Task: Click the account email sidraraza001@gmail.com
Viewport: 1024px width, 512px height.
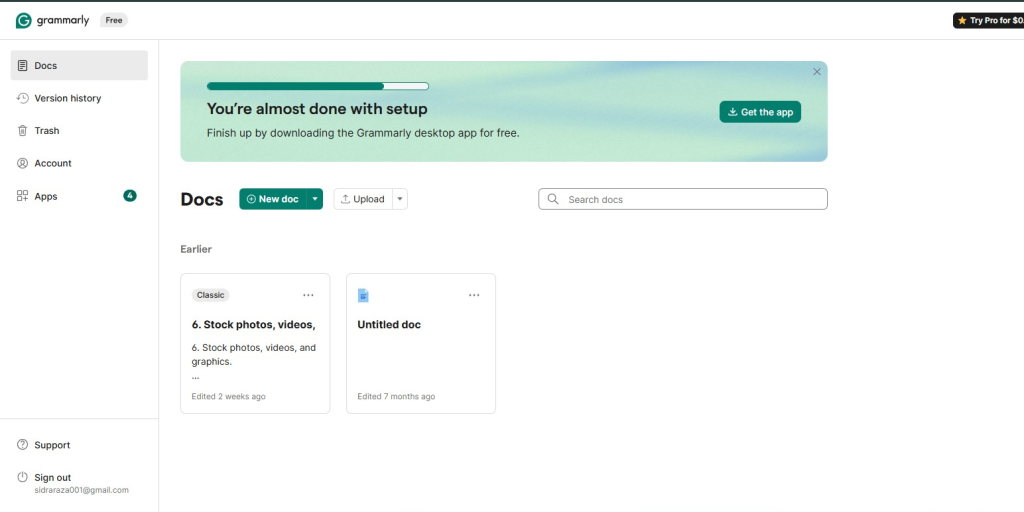Action: coord(81,490)
